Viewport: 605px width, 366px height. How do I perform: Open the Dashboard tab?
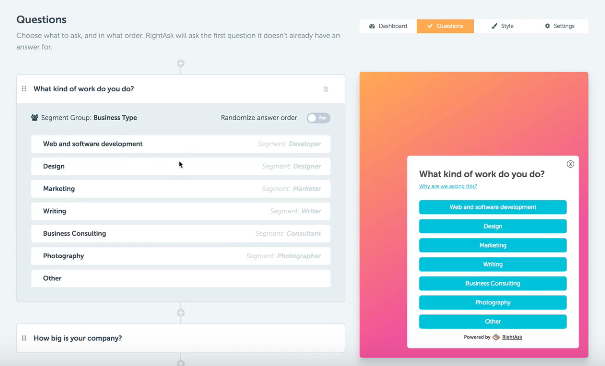[x=388, y=26]
